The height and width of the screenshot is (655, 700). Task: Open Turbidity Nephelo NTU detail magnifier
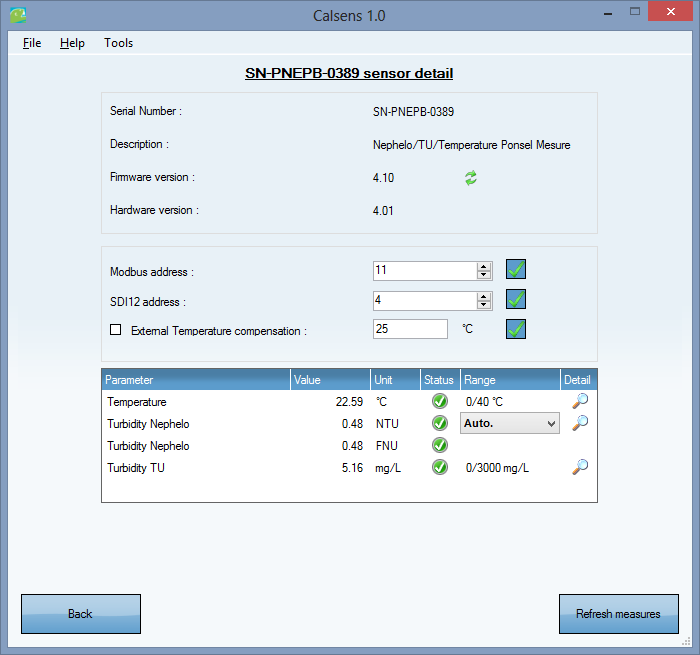[580, 423]
